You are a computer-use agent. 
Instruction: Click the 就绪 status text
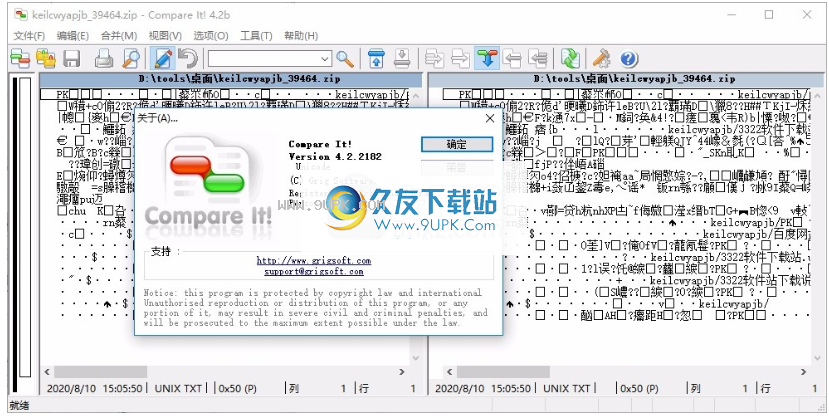click(x=19, y=406)
